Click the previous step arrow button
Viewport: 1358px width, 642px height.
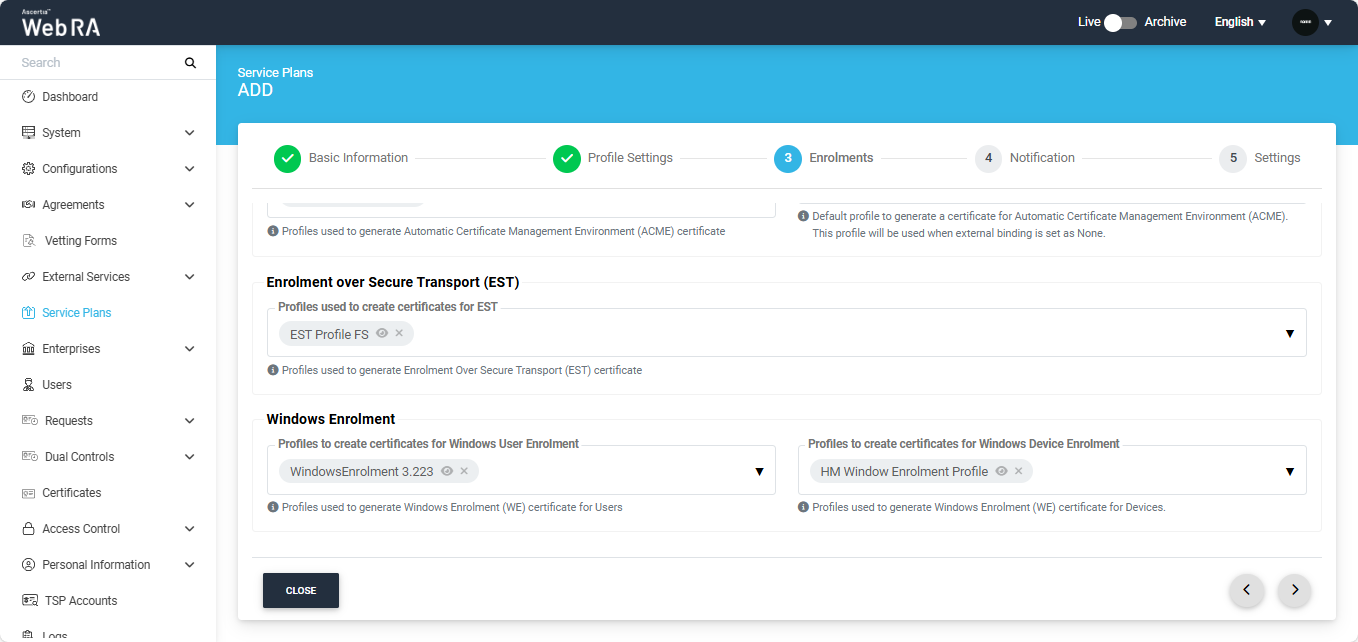pyautogui.click(x=1246, y=590)
